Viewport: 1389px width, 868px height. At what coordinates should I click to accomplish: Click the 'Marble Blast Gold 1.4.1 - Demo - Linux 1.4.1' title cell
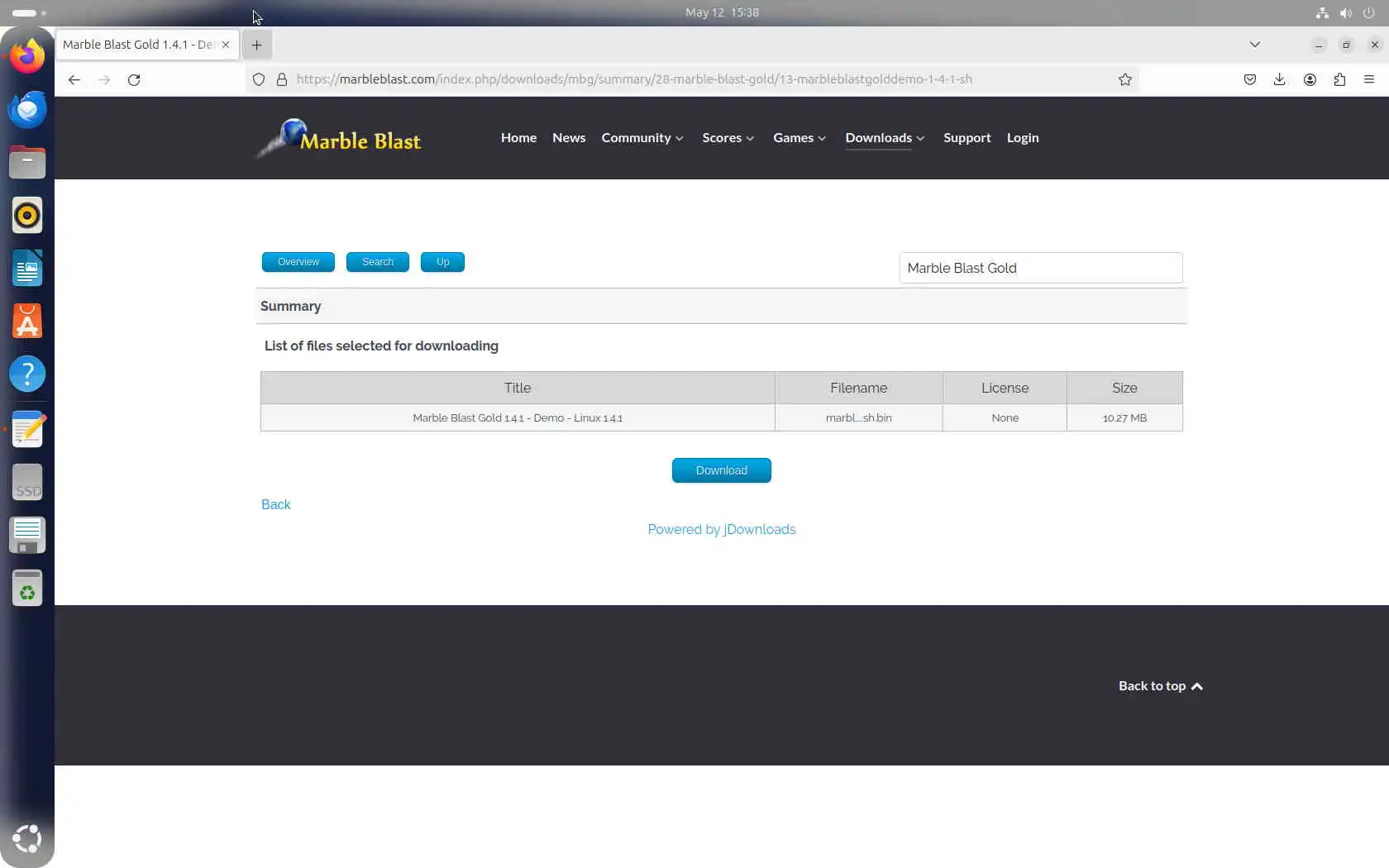tap(518, 417)
